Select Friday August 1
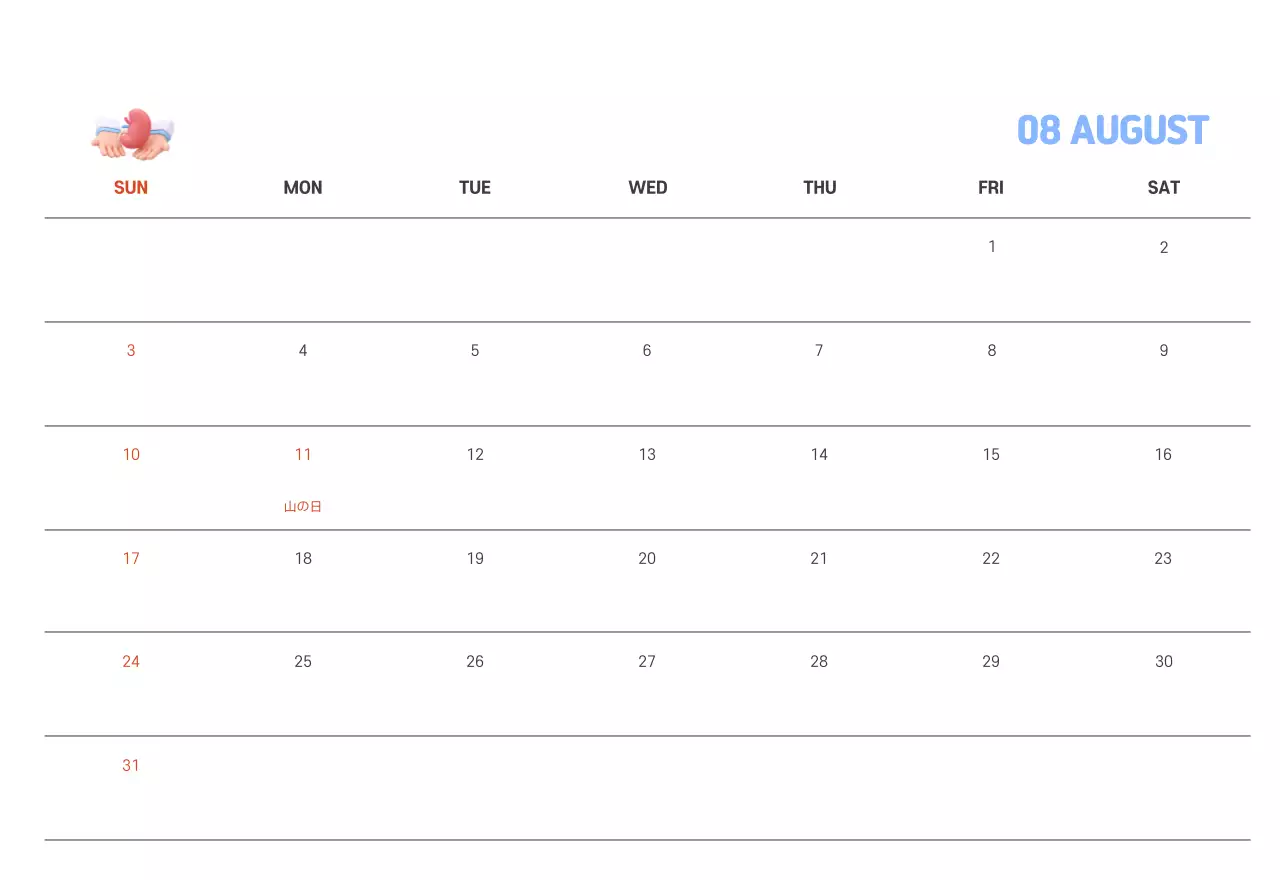Viewport: 1280px width, 880px height. tap(991, 247)
